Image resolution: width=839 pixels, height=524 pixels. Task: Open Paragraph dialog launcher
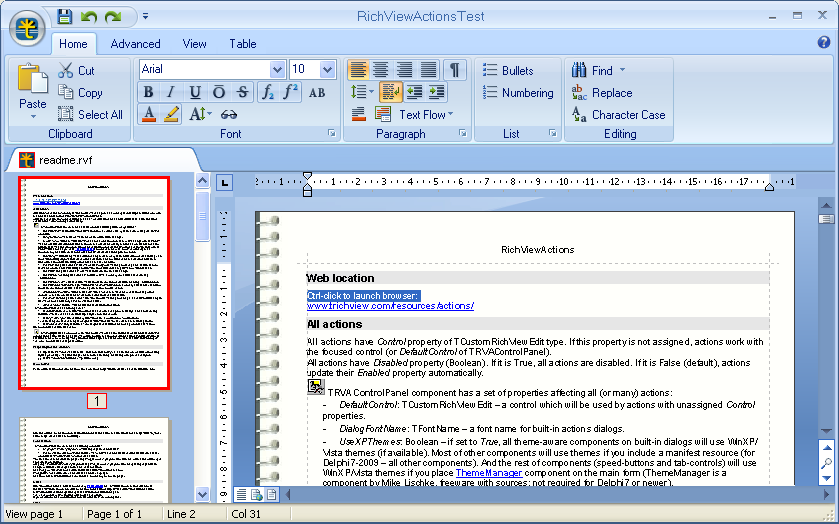(463, 133)
